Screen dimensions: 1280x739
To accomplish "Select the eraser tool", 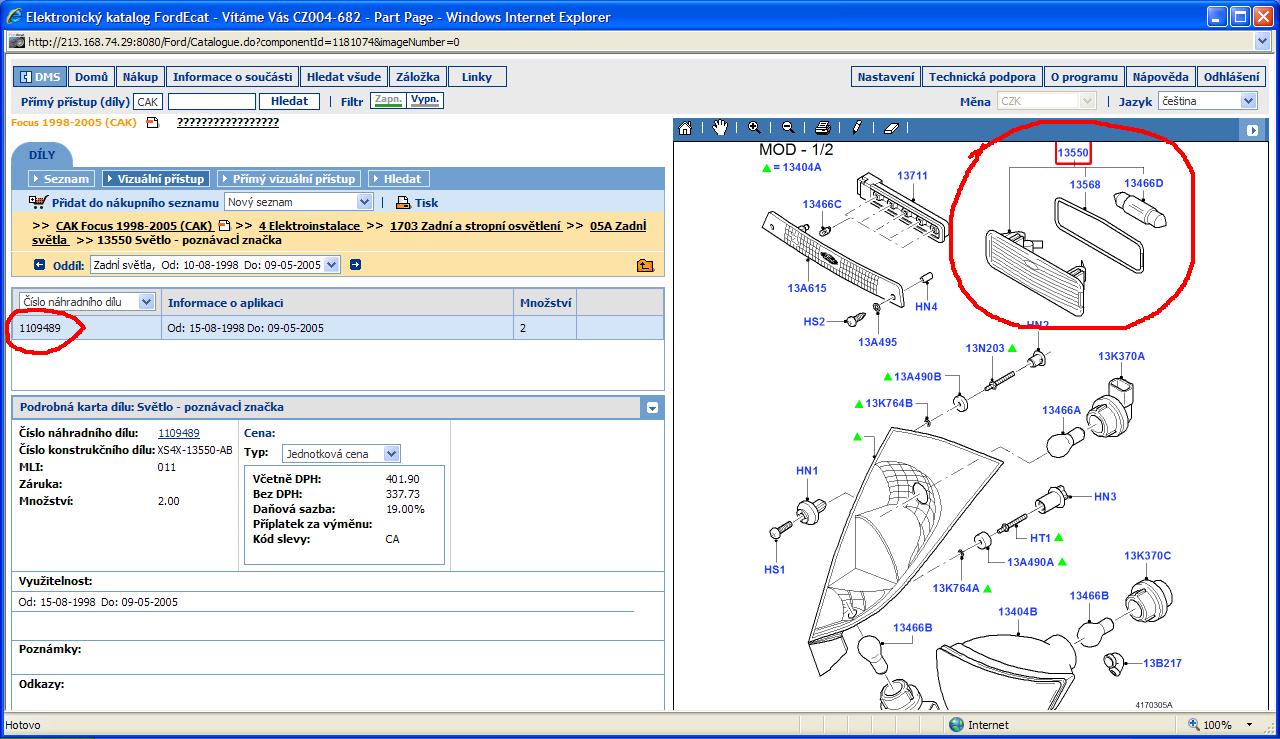I will 892,128.
